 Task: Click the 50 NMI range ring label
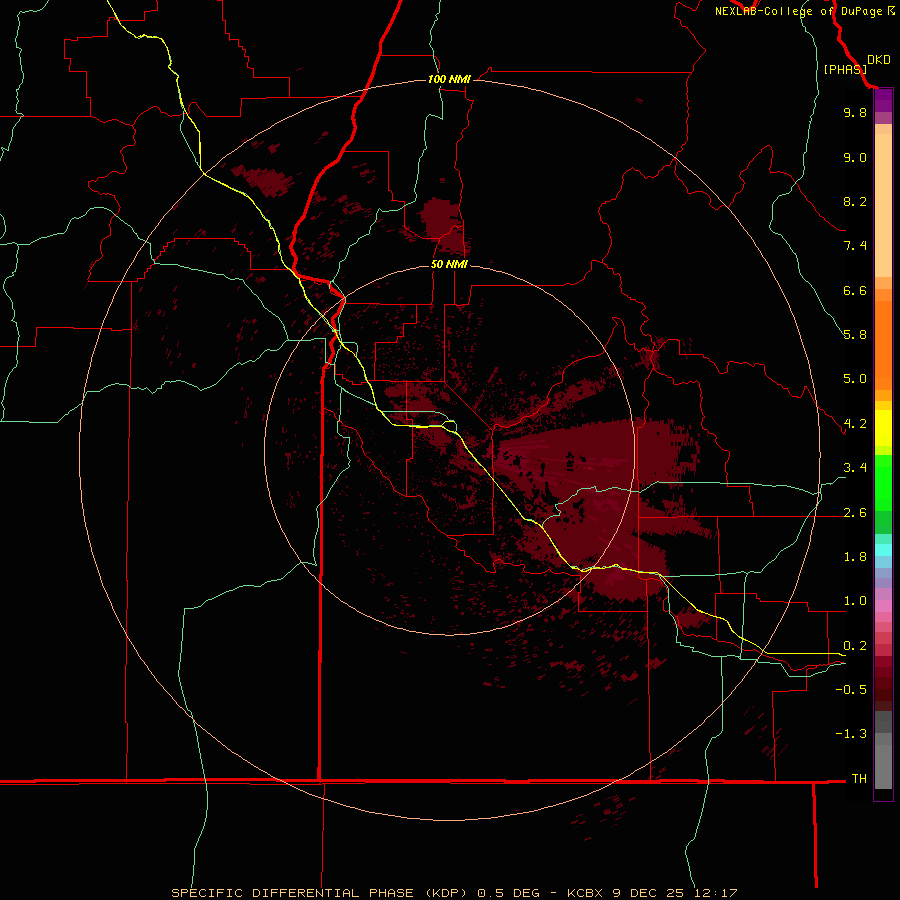449,264
